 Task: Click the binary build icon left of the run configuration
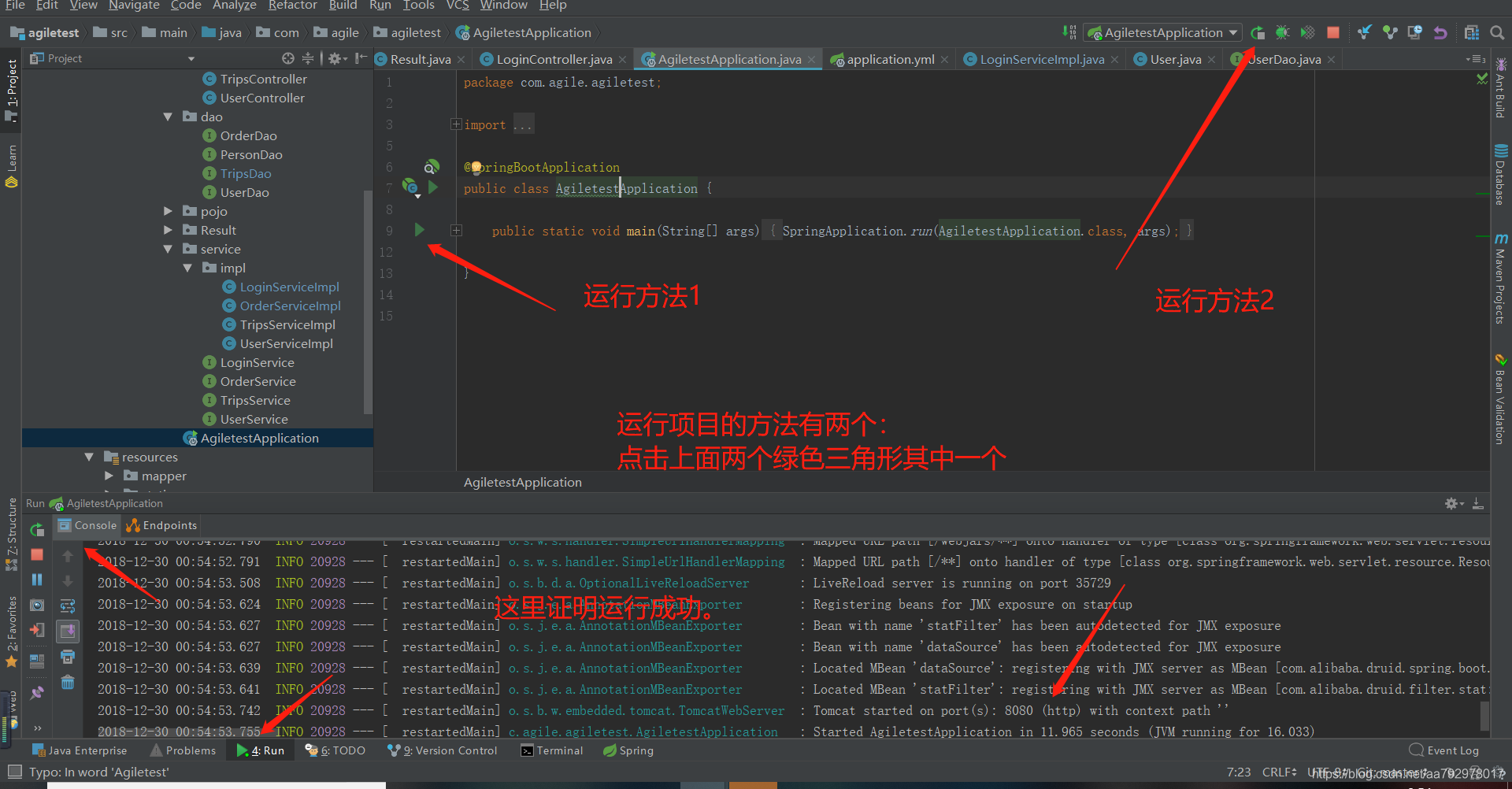click(1069, 32)
